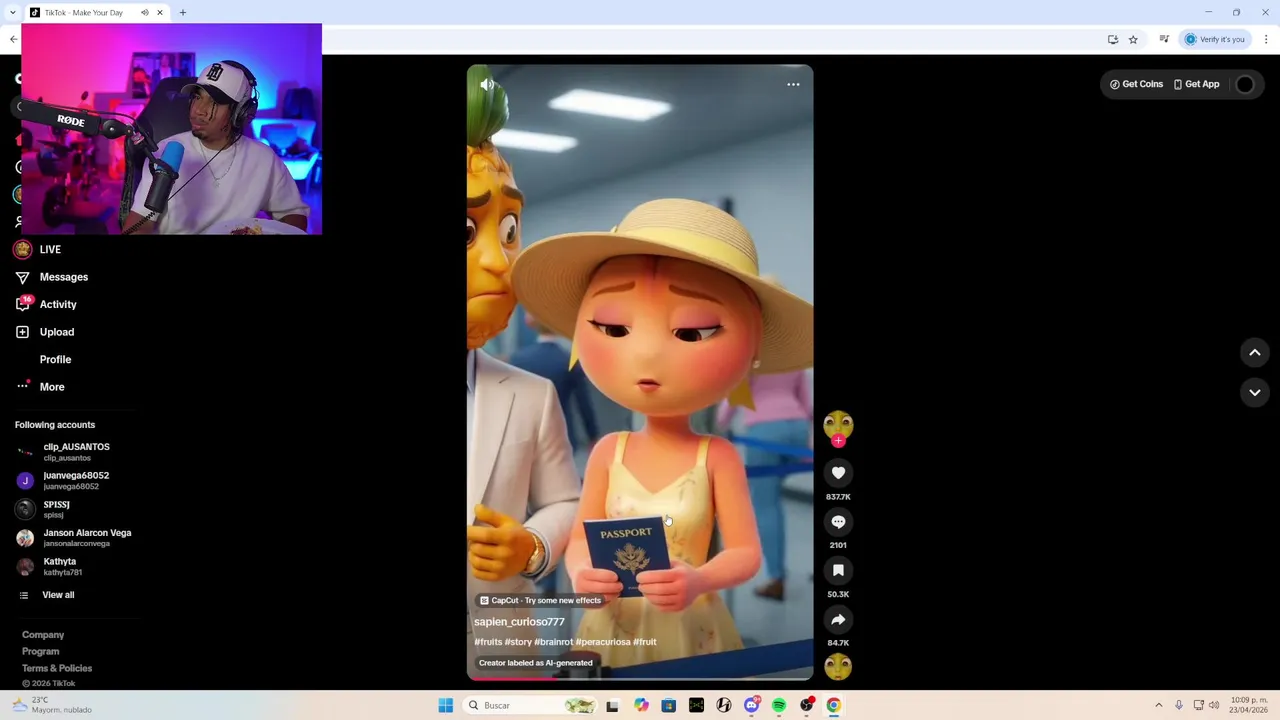Click the video progress bar
Image resolution: width=1280 pixels, height=720 pixels.
point(640,678)
